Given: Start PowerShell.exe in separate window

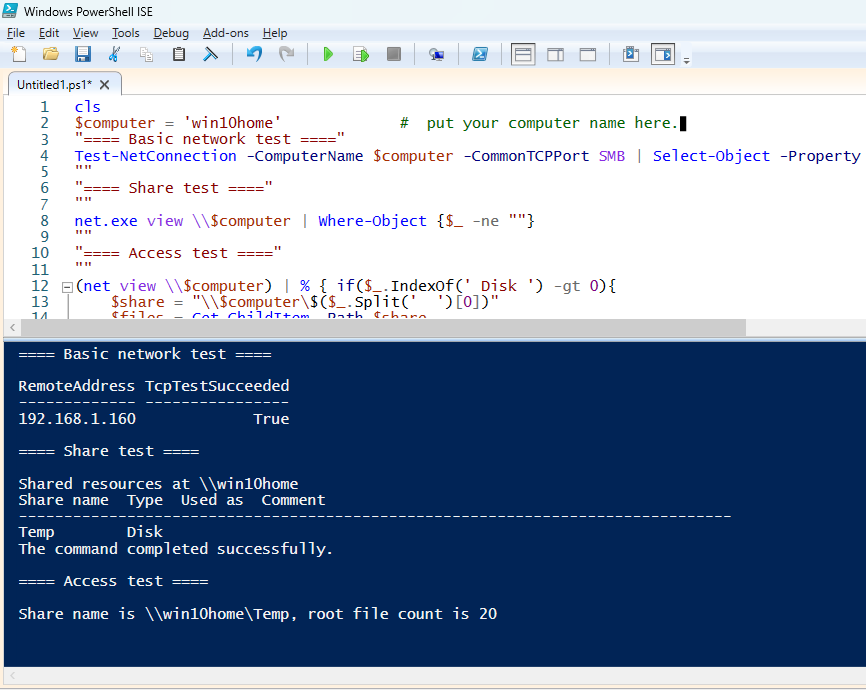Looking at the screenshot, I should click(x=479, y=54).
